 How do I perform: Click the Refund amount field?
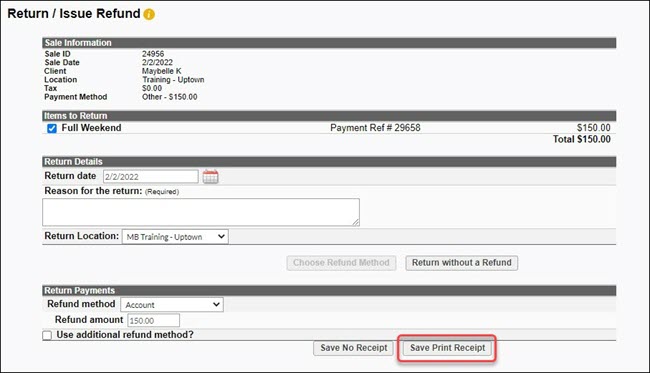pos(153,320)
